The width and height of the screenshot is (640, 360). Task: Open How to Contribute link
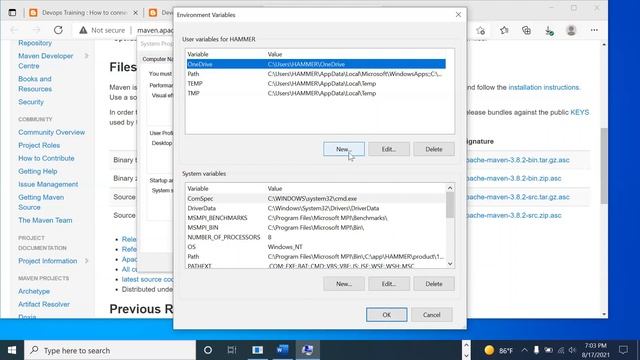(x=46, y=158)
